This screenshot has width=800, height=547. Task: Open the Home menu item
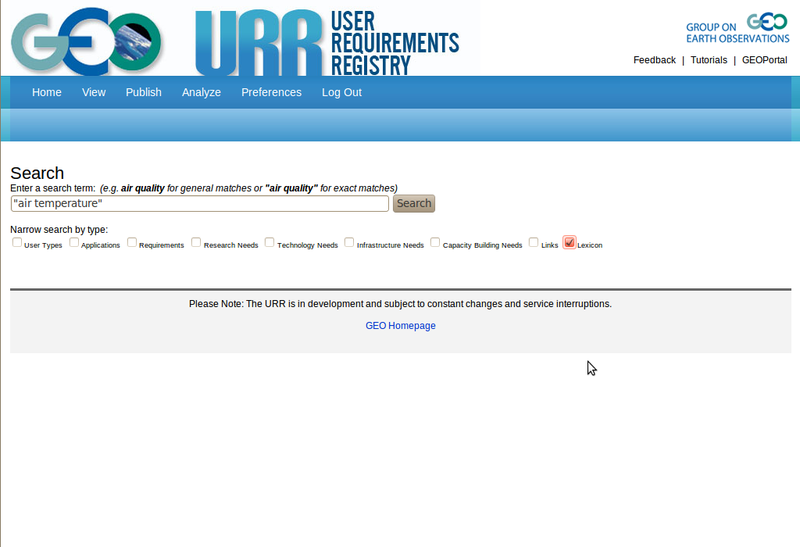point(47,92)
